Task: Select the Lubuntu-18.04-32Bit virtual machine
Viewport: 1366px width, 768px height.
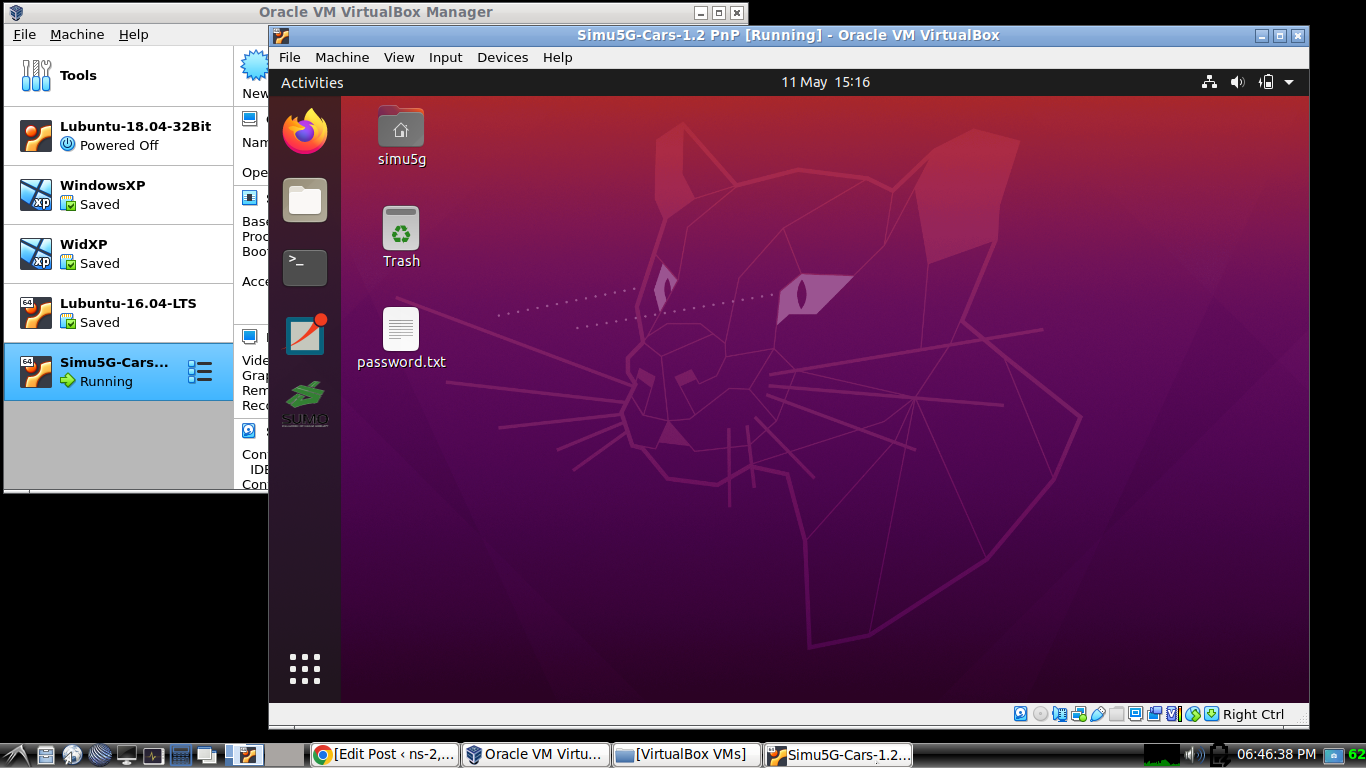Action: click(x=118, y=136)
